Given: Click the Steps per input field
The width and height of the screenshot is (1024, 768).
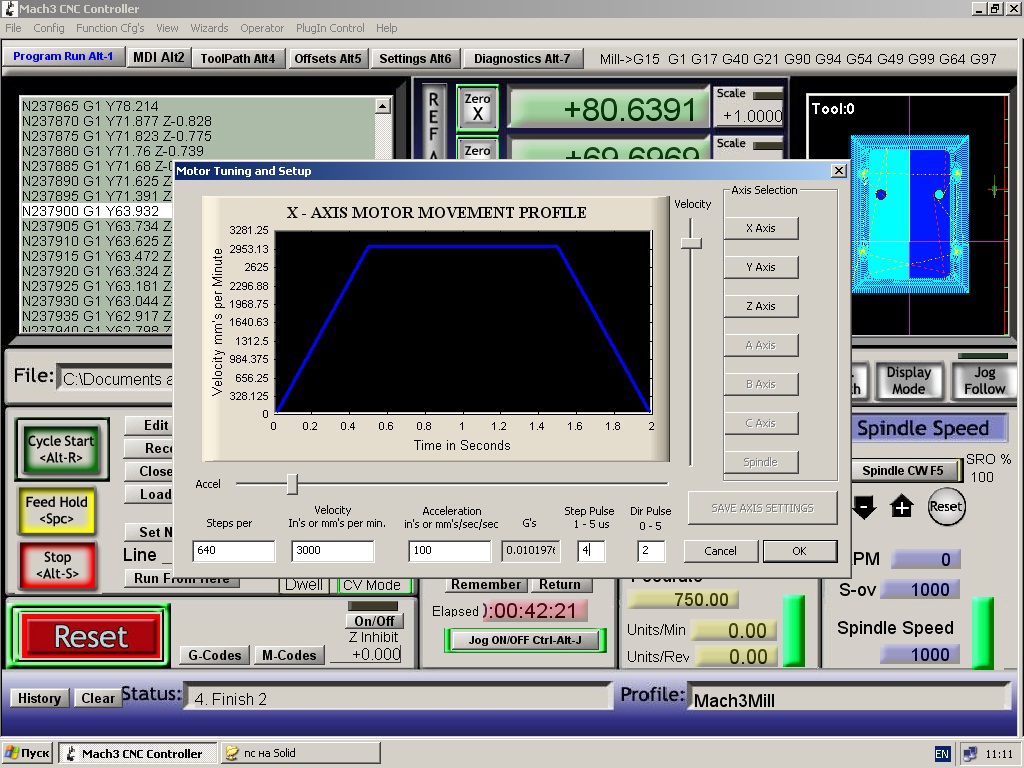Looking at the screenshot, I should [x=234, y=551].
